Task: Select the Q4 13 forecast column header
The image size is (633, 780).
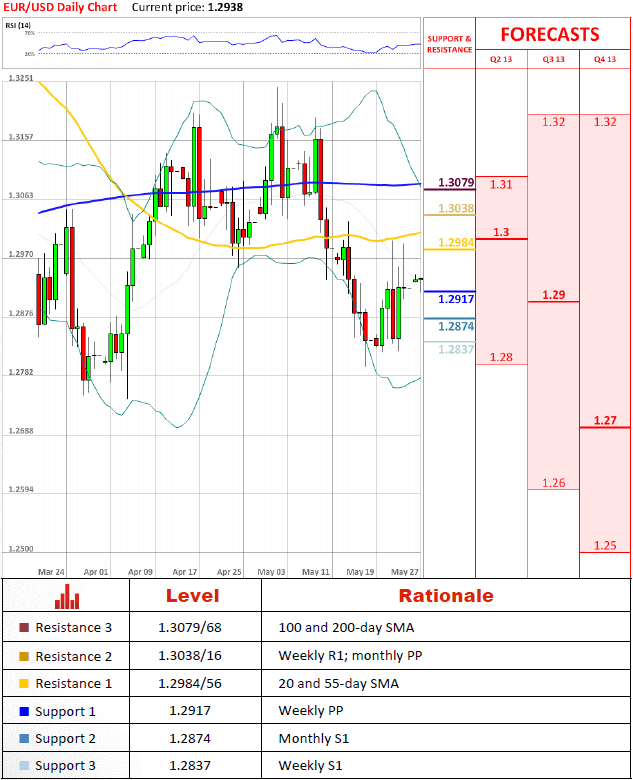Action: point(605,60)
